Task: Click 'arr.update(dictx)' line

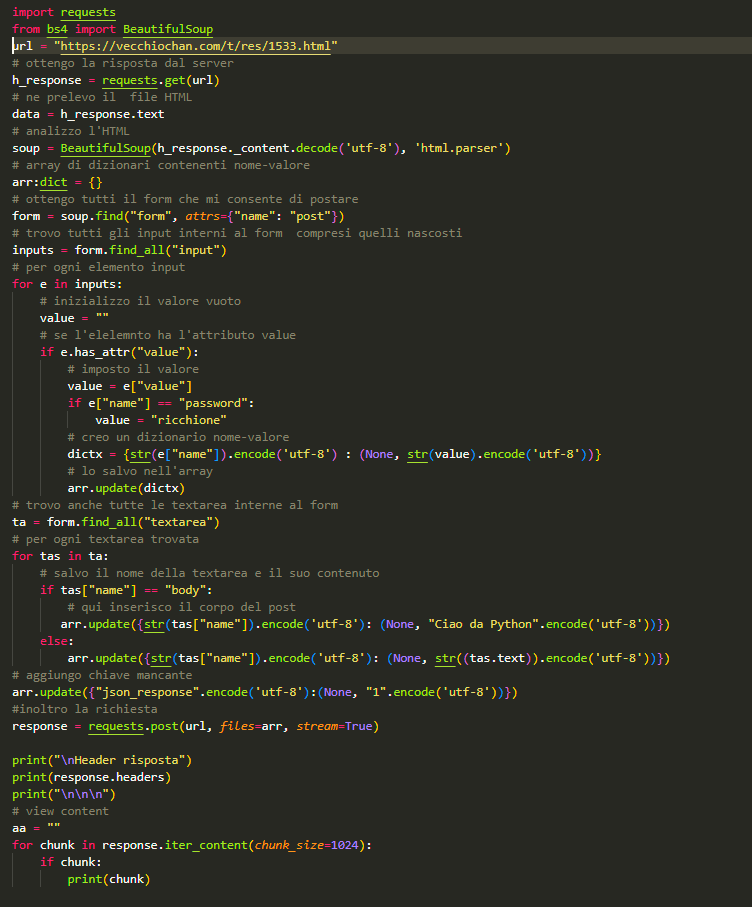Action: [x=126, y=488]
